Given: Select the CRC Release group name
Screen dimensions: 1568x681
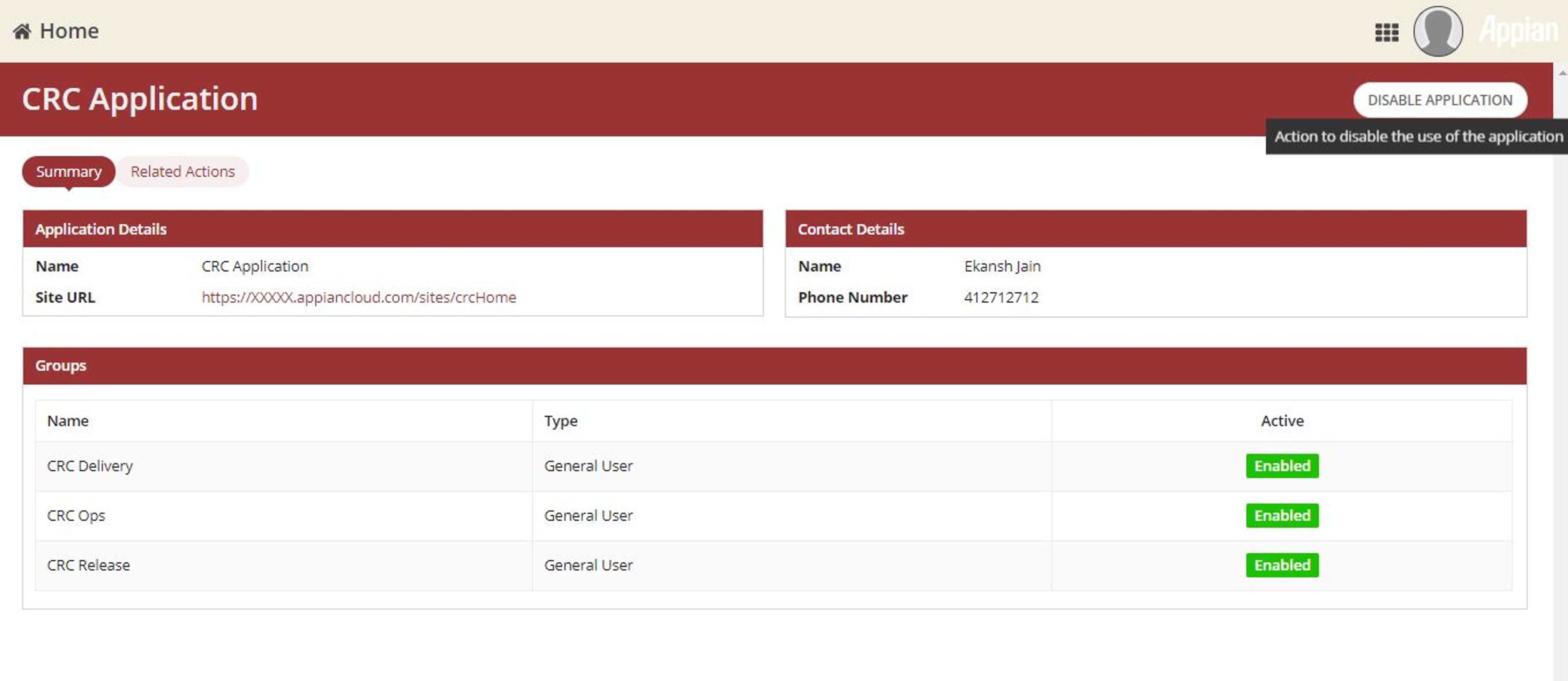Looking at the screenshot, I should coord(88,565).
